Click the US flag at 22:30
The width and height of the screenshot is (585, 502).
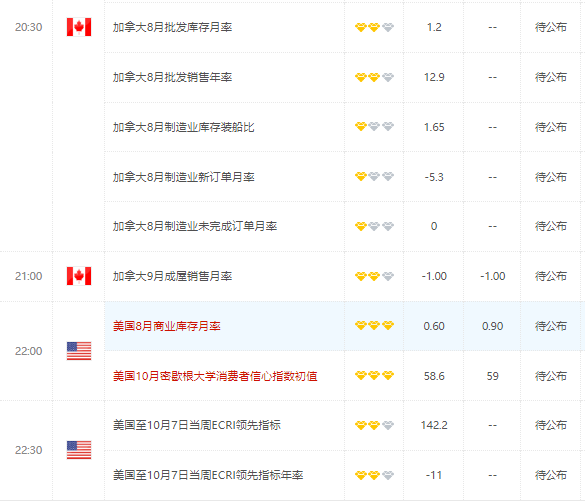pyautogui.click(x=79, y=450)
